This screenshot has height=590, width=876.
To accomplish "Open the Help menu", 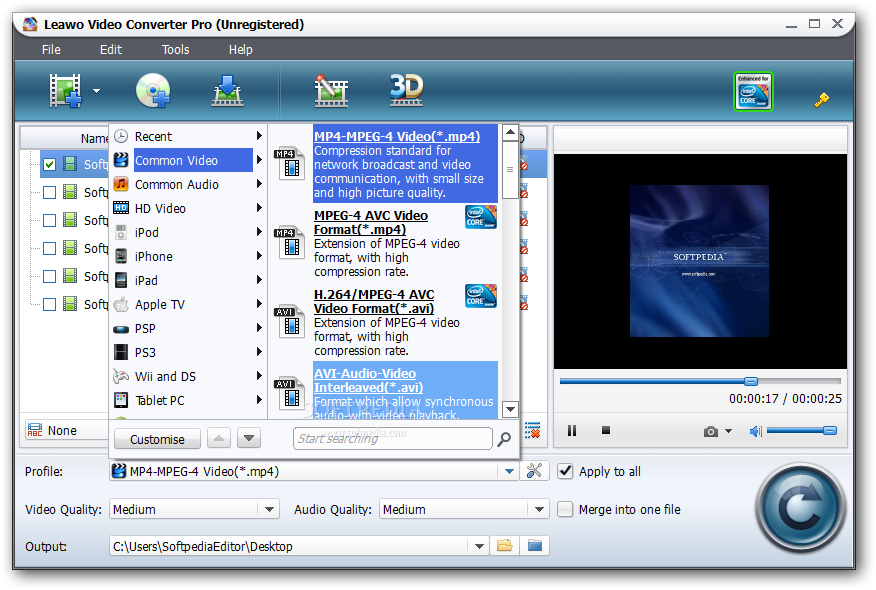I will point(240,50).
